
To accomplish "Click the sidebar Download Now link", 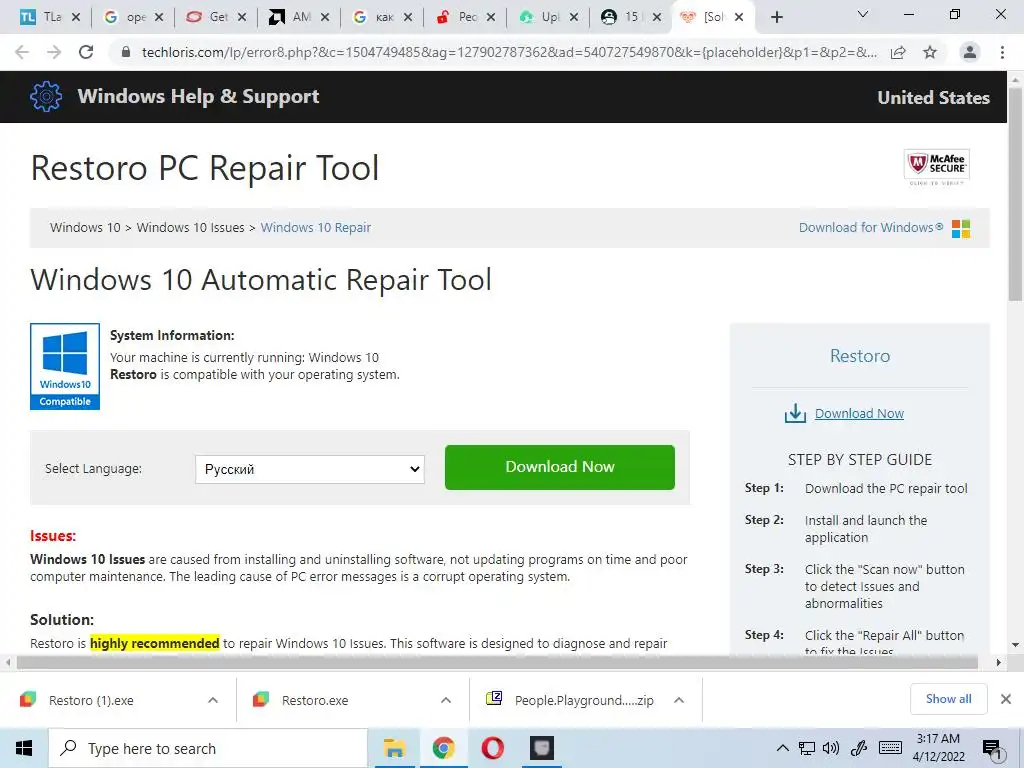I will [x=859, y=413].
